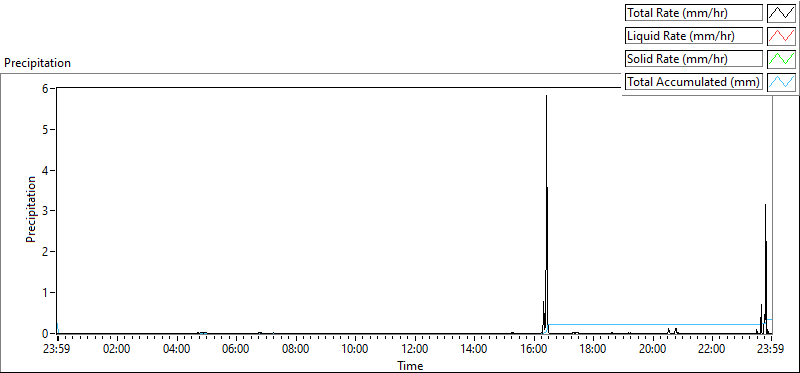This screenshot has width=800, height=373.
Task: Click the Precipitation chart title above the graph
Action: (37, 63)
